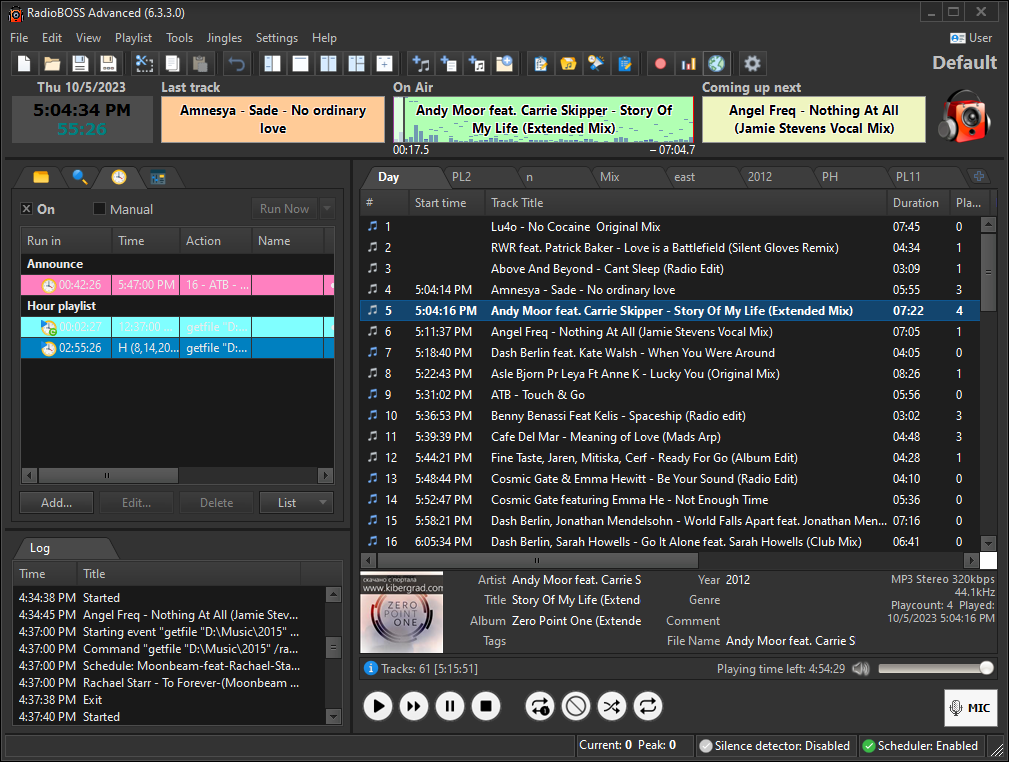Open the Jingles menu
Screen dimensions: 1009x762
point(224,38)
